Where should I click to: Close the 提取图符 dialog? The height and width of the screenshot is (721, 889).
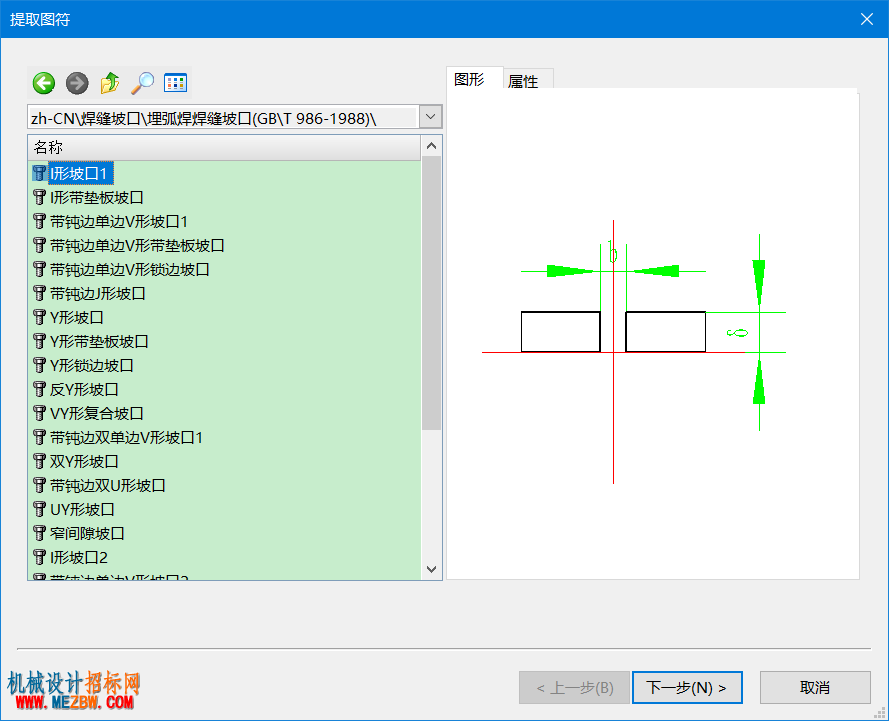866,19
